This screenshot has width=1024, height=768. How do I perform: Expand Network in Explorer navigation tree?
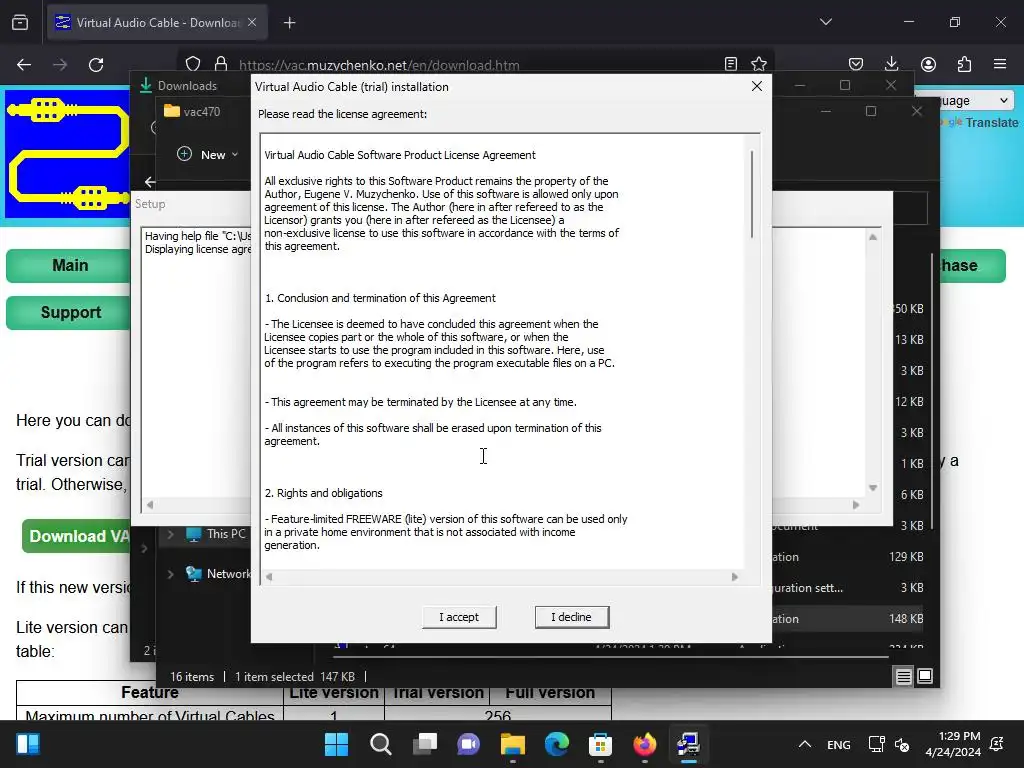pos(170,574)
